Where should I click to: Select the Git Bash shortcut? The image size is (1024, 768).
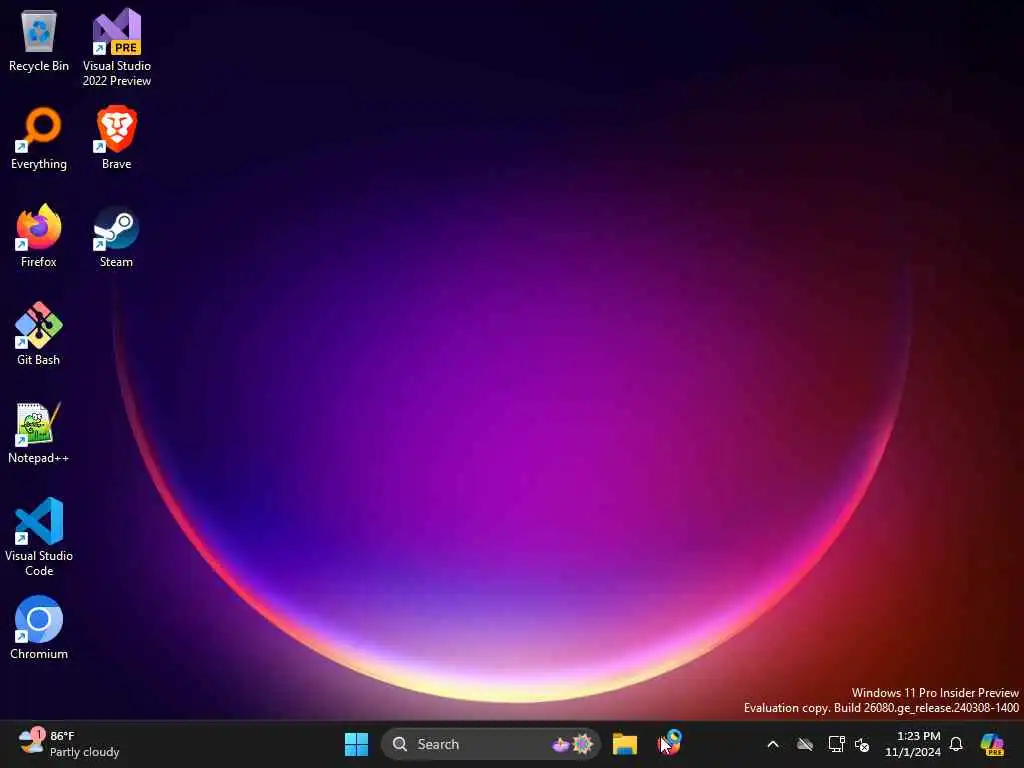pos(39,334)
